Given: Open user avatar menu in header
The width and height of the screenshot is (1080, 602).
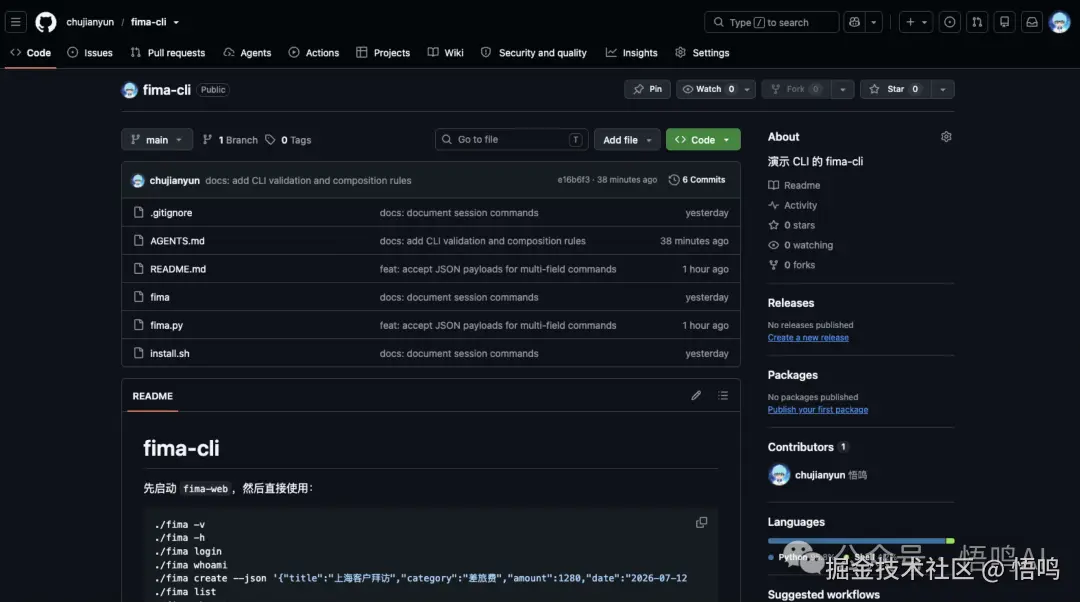Looking at the screenshot, I should tap(1059, 22).
